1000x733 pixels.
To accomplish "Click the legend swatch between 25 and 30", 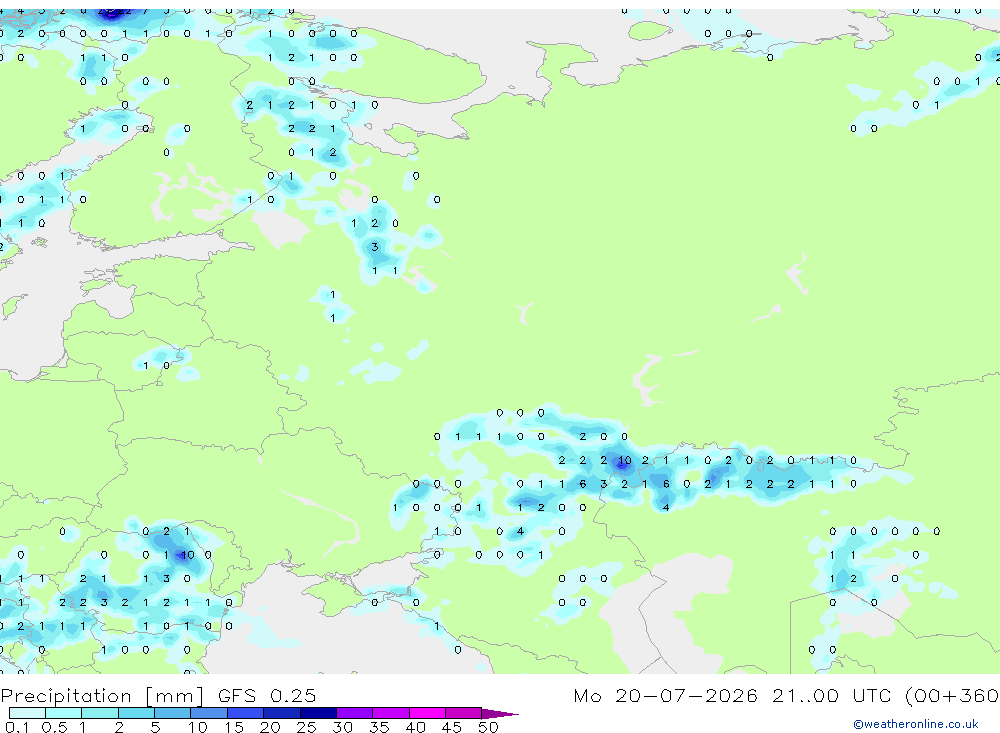I will point(318,713).
